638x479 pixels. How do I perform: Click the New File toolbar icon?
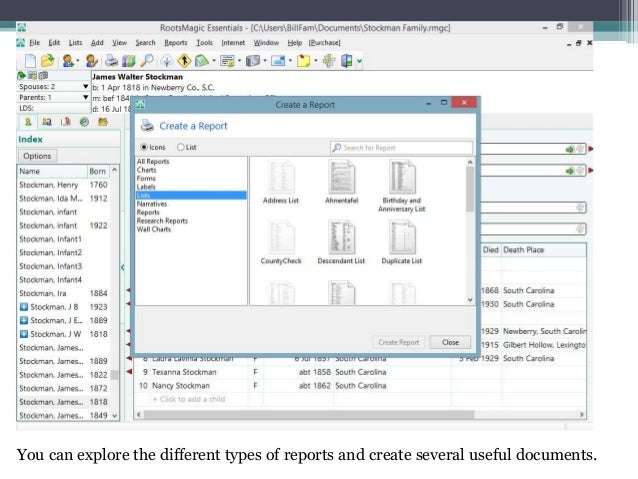[31, 61]
